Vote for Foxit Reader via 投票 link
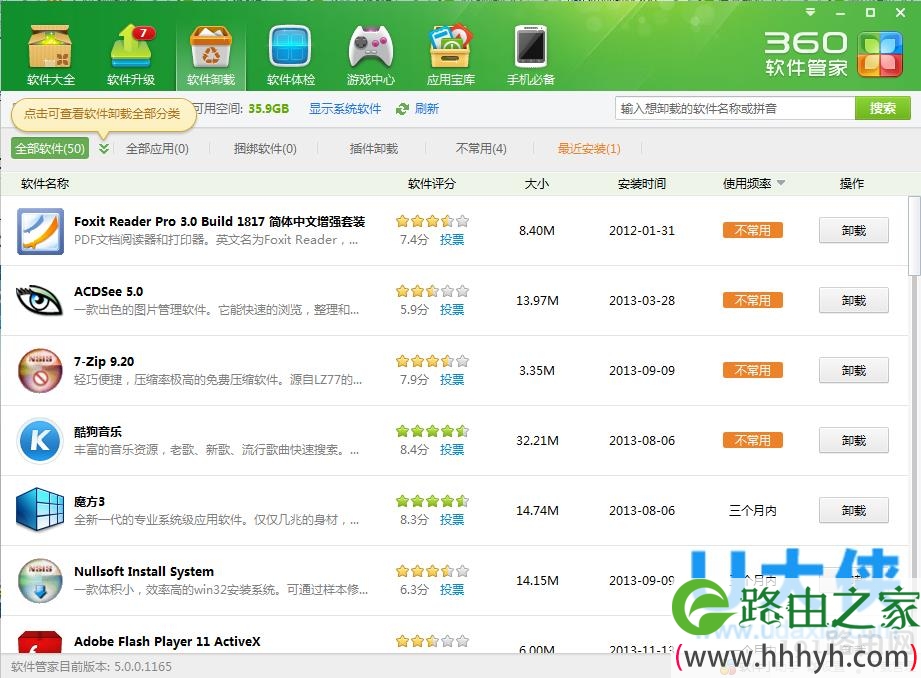This screenshot has width=921, height=678. 452,240
